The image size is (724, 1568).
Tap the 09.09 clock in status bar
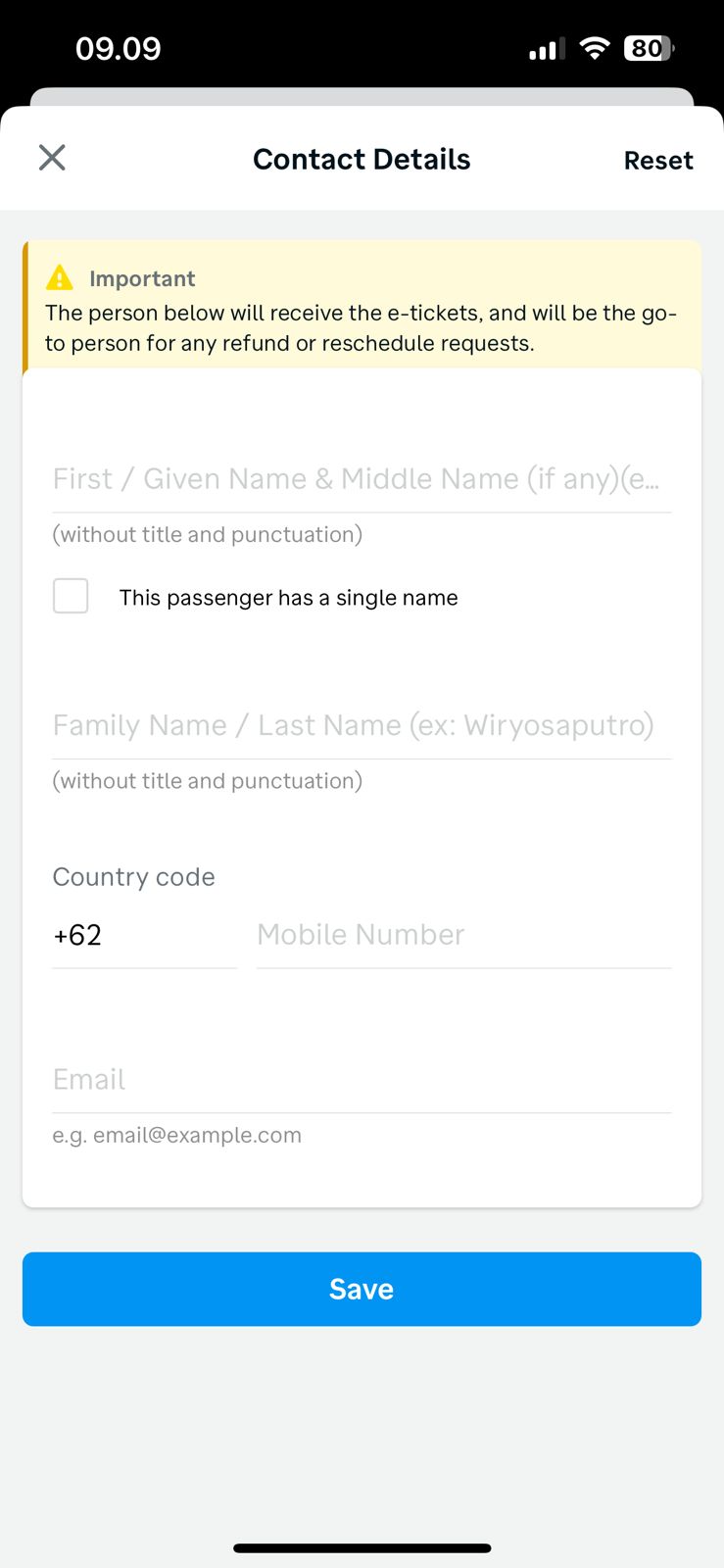click(119, 49)
